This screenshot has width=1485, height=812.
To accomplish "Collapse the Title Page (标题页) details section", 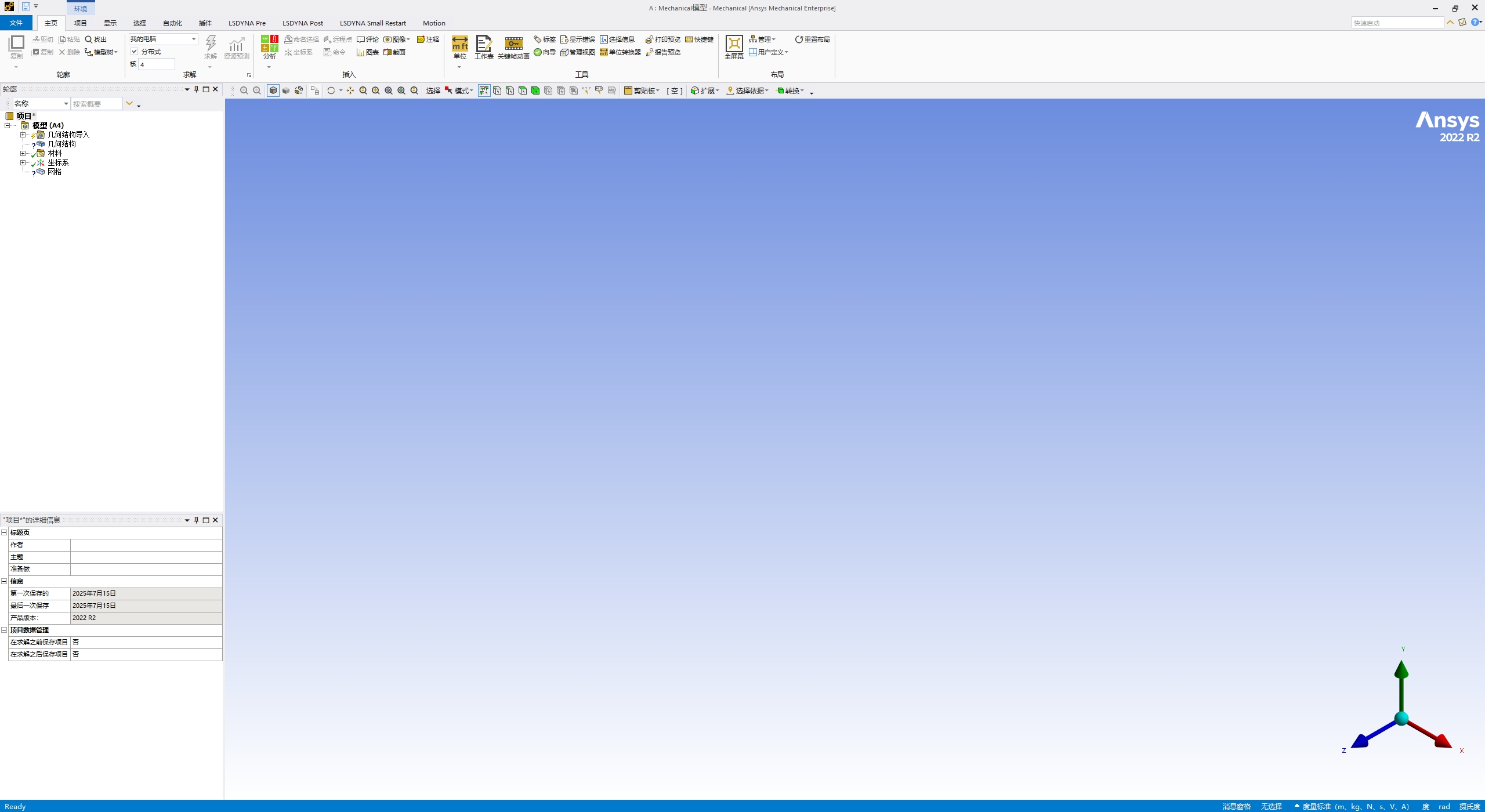I will click(4, 532).
